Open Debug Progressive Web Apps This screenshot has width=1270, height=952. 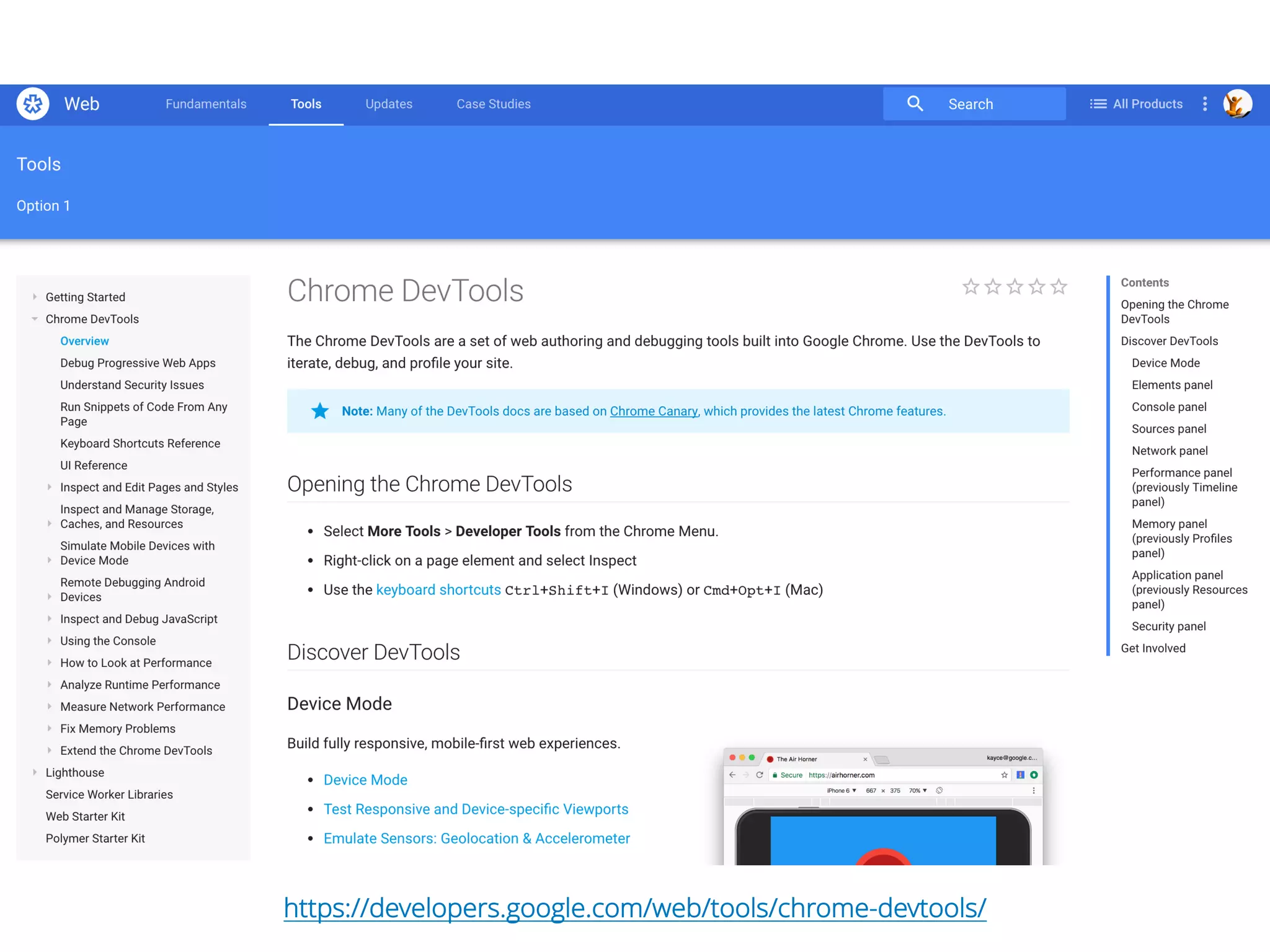point(138,363)
